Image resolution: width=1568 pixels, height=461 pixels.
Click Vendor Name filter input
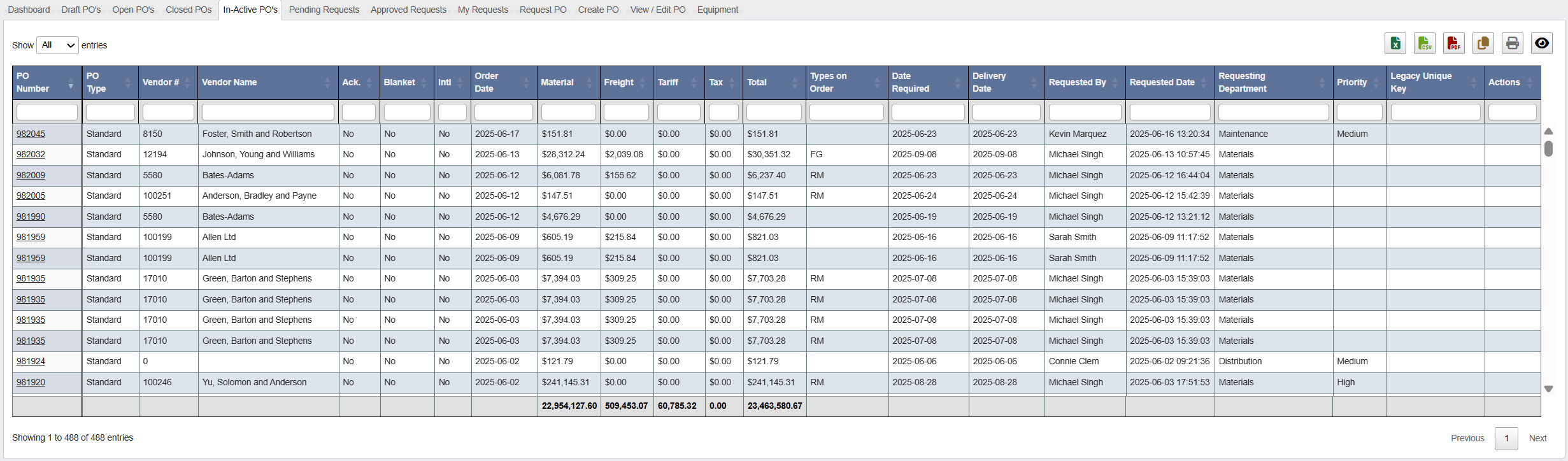click(x=268, y=112)
